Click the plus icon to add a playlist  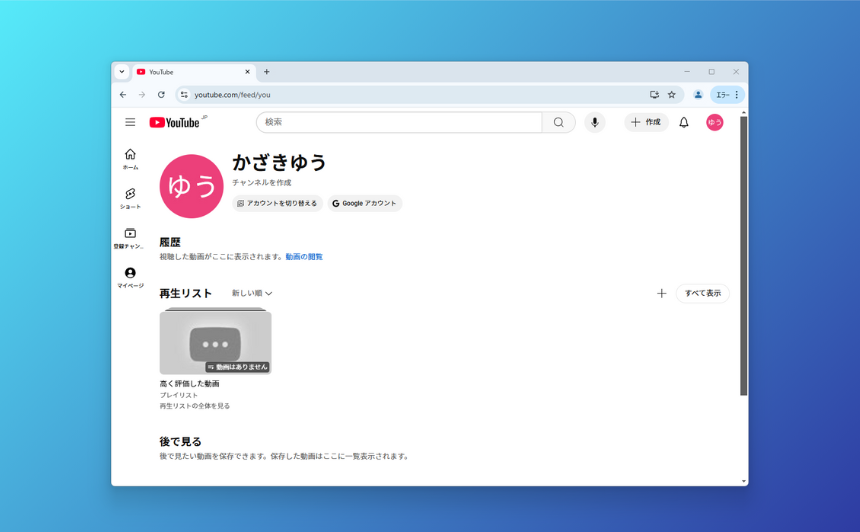661,293
